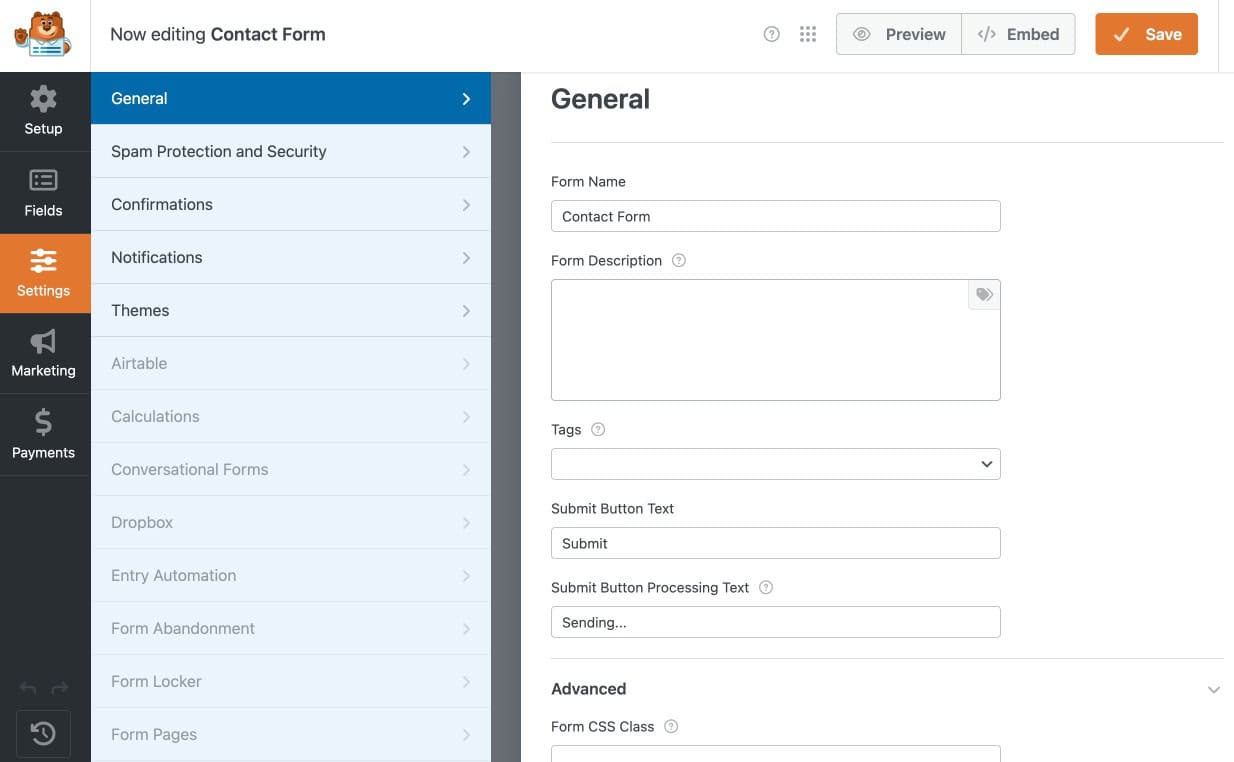Open the Fields list panel
Viewport: 1234px width, 762px height.
[x=44, y=193]
